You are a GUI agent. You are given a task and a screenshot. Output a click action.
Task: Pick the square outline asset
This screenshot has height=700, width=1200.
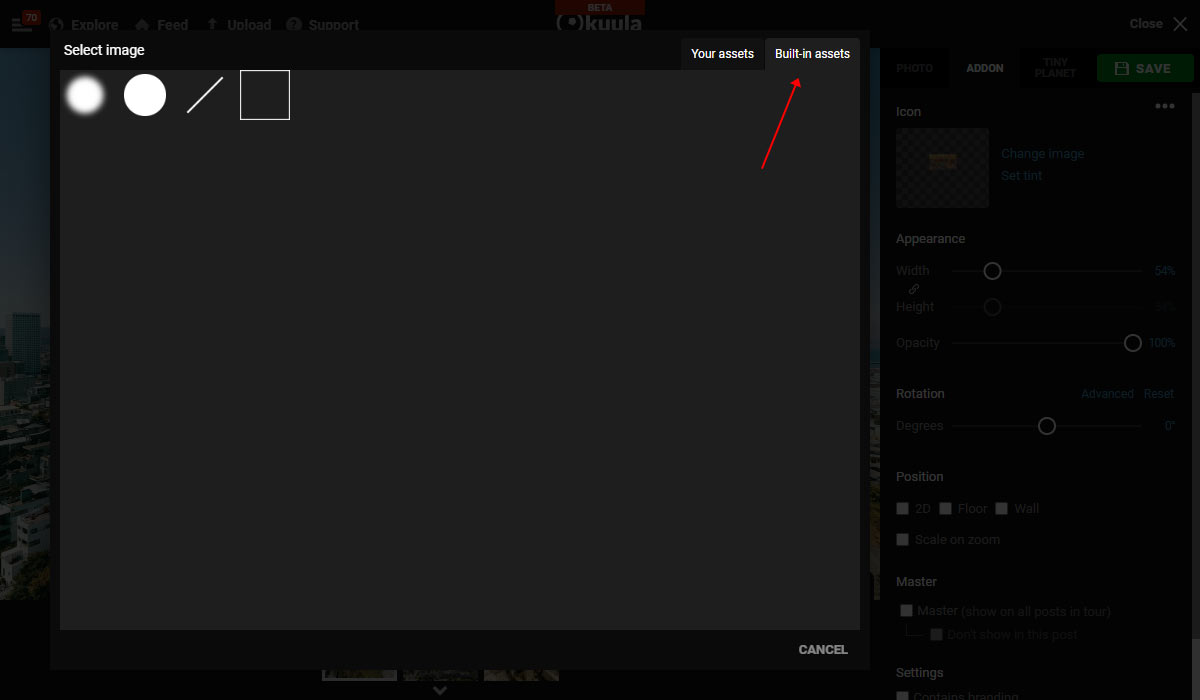click(265, 95)
